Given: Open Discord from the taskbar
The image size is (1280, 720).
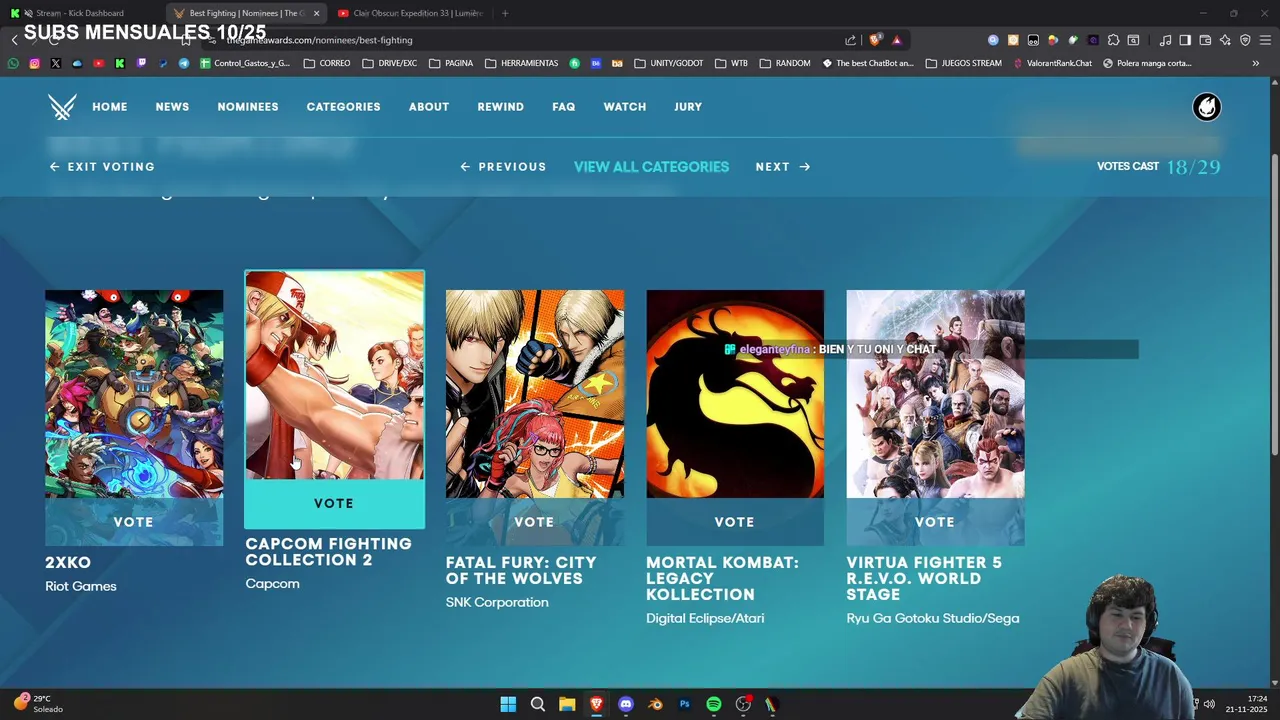Looking at the screenshot, I should [x=626, y=704].
